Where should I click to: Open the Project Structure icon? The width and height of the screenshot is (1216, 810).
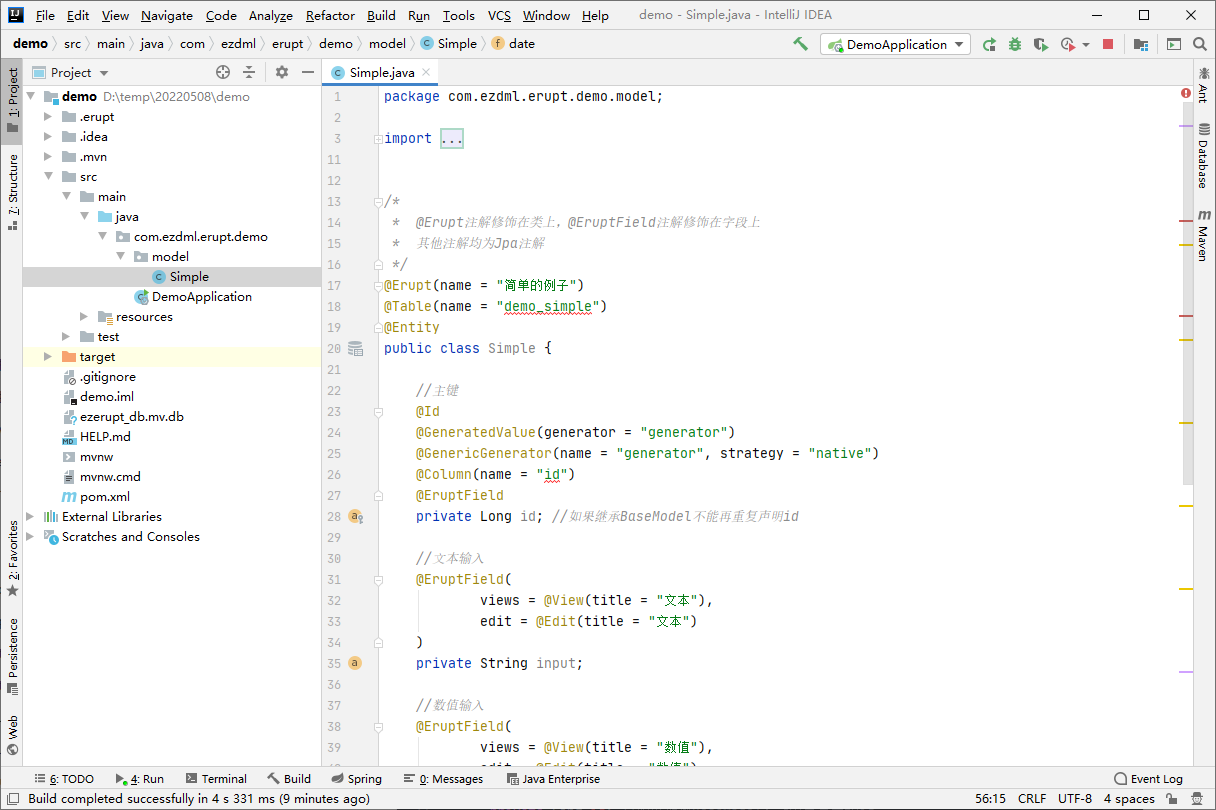1141,44
